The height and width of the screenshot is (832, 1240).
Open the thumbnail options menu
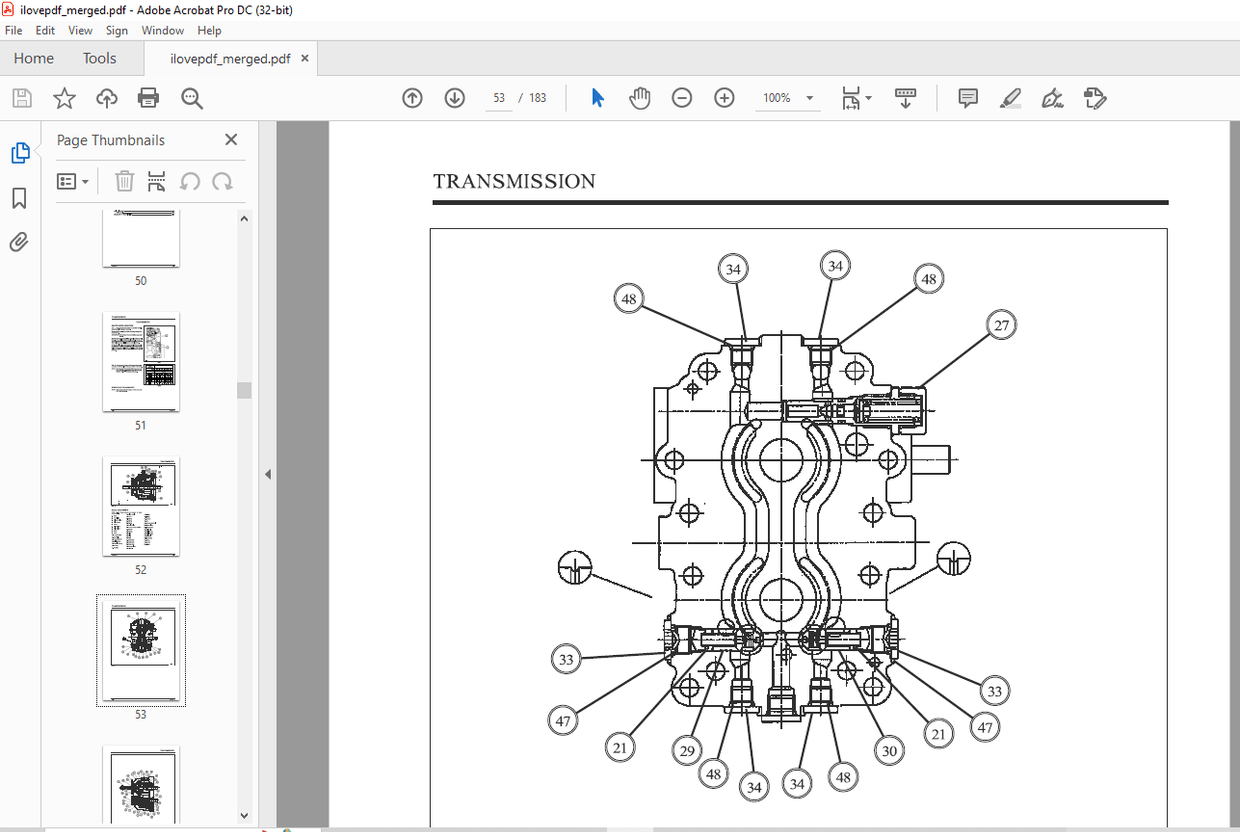tap(72, 181)
